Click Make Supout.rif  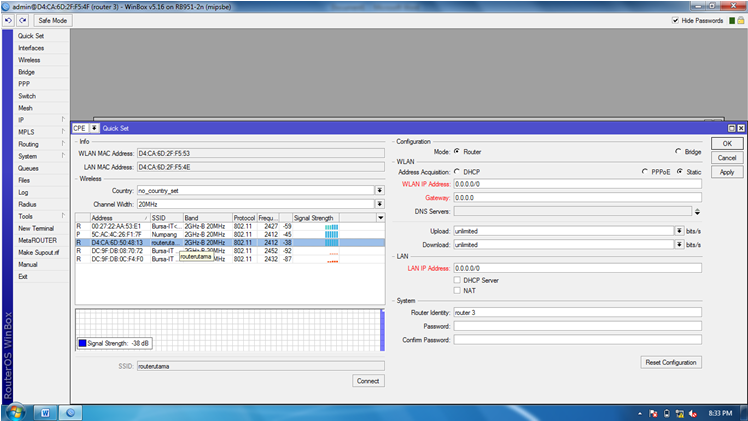click(39, 252)
